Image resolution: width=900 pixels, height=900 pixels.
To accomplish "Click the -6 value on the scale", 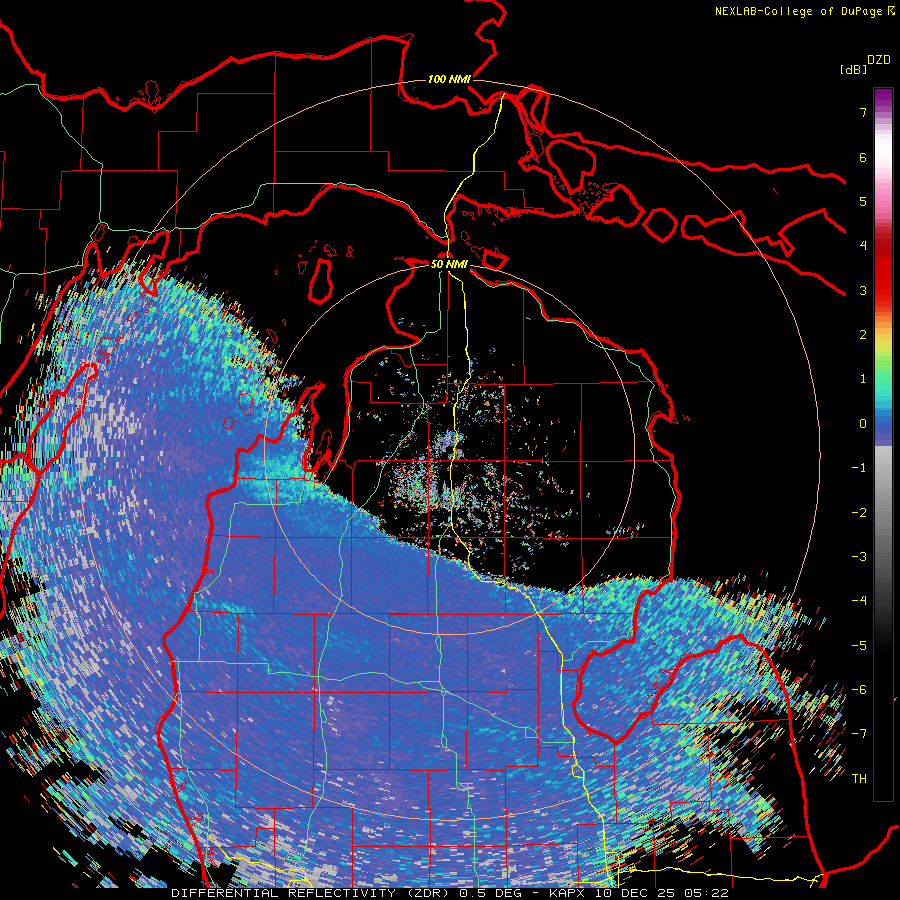I will [859, 690].
